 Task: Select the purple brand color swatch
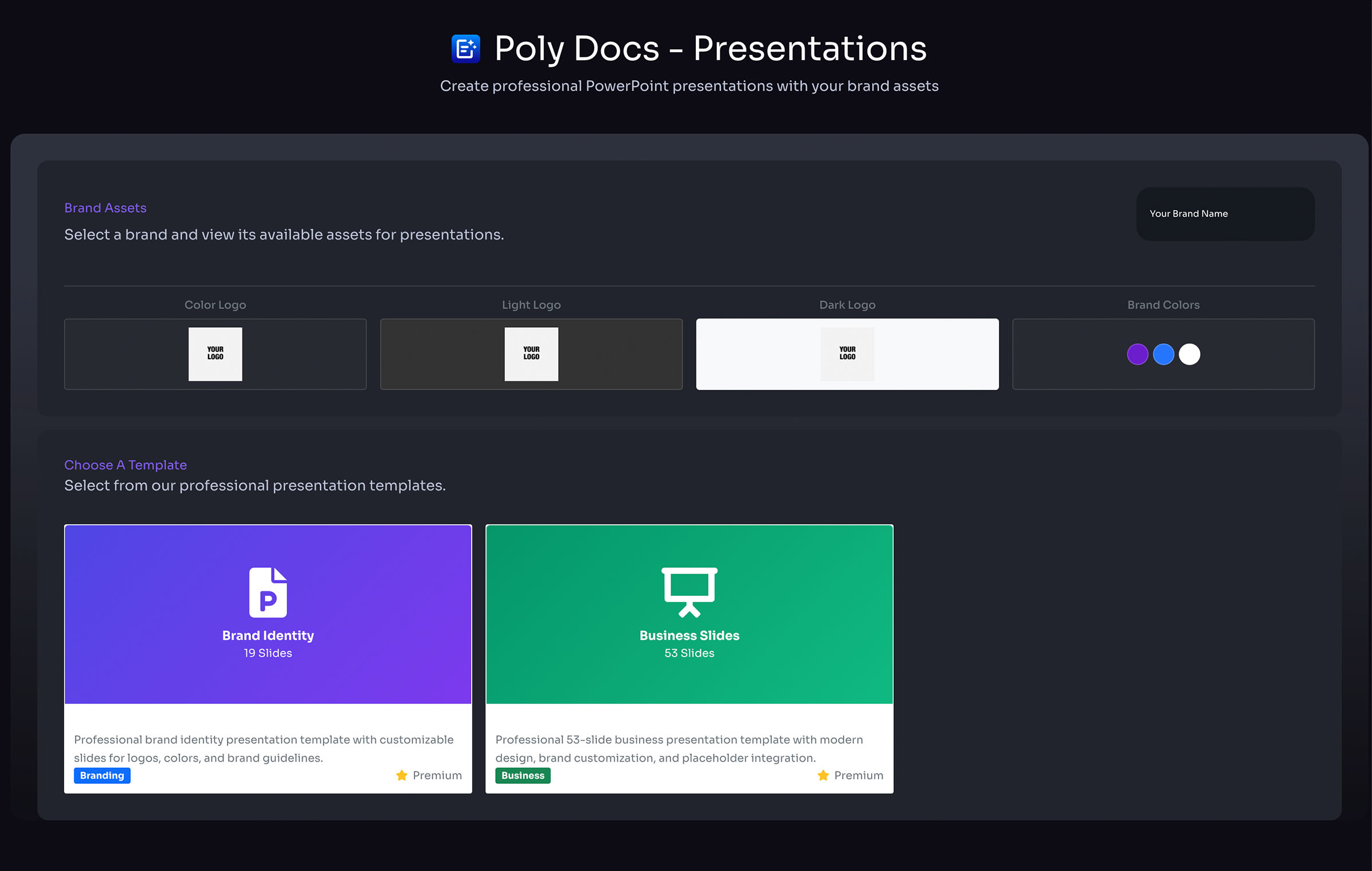click(1138, 354)
